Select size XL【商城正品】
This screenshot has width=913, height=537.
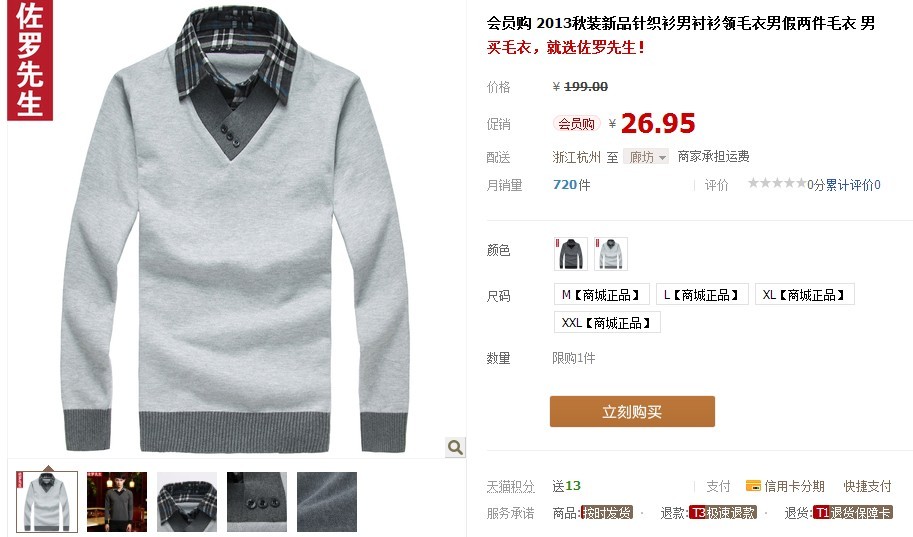[x=804, y=295]
